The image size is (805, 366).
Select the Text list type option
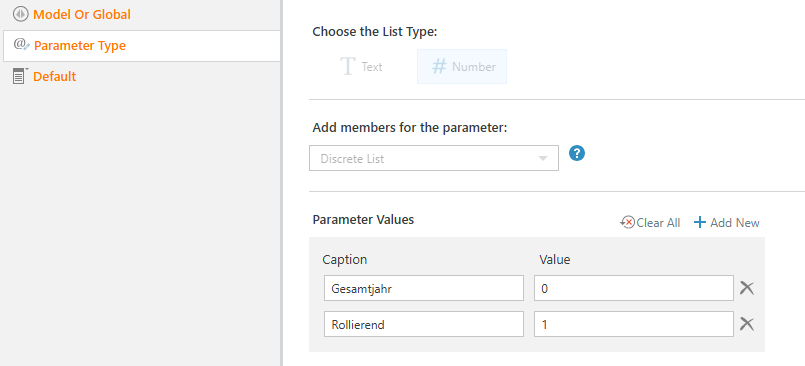(361, 67)
